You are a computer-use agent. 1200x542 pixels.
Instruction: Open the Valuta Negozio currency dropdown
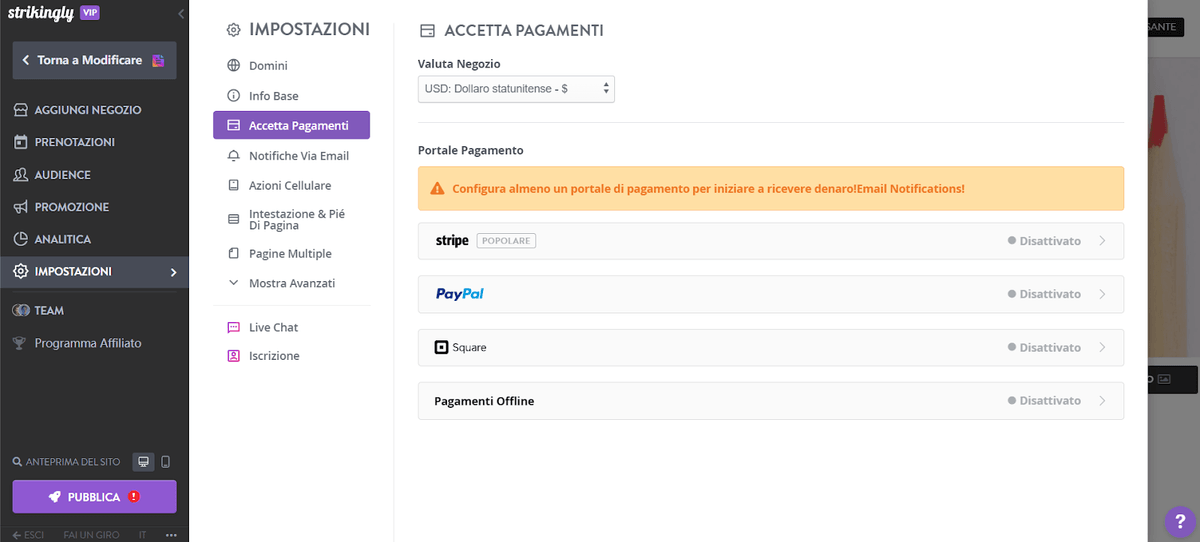point(516,89)
